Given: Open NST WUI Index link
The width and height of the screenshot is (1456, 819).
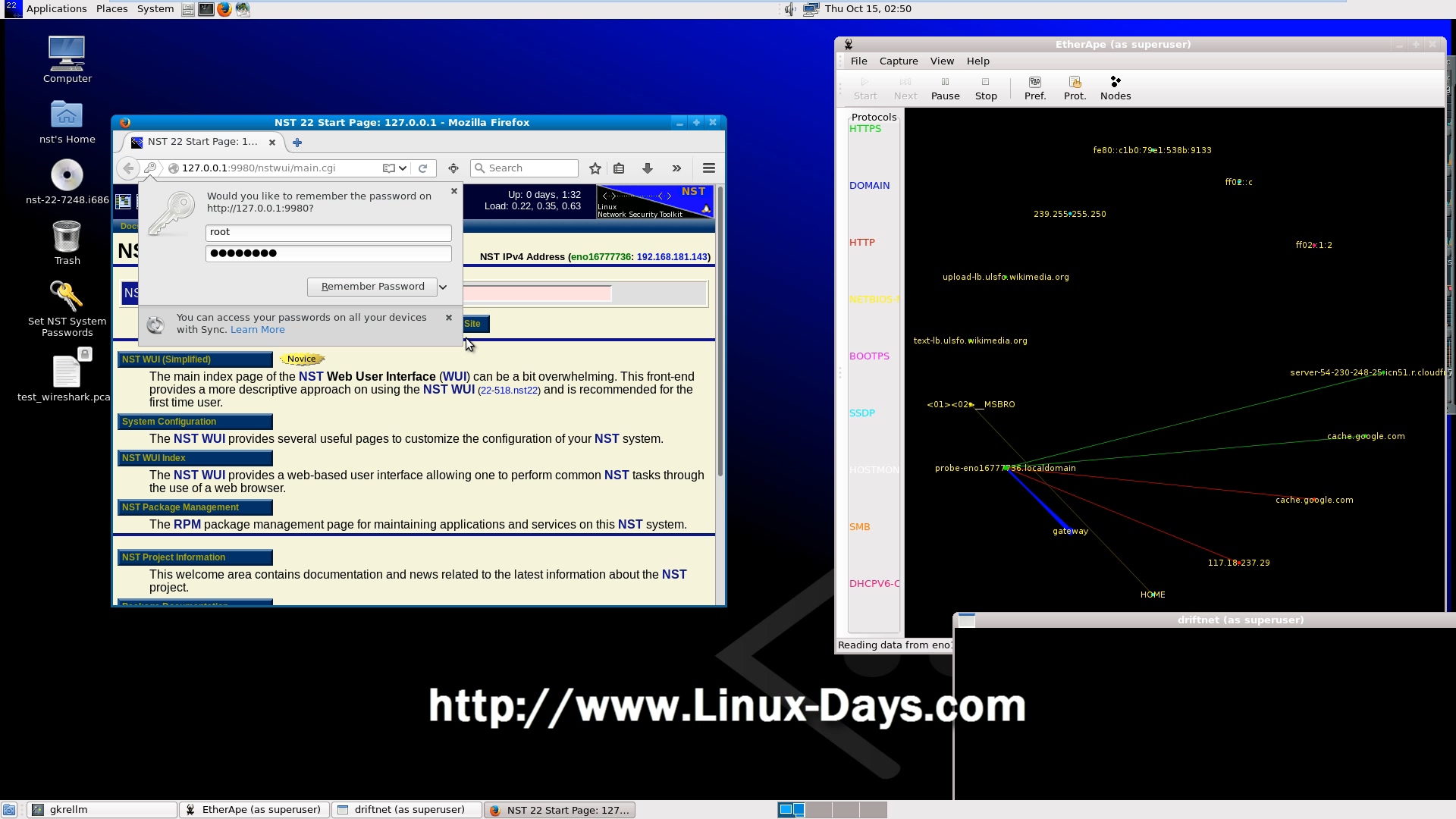Looking at the screenshot, I should click(x=195, y=458).
